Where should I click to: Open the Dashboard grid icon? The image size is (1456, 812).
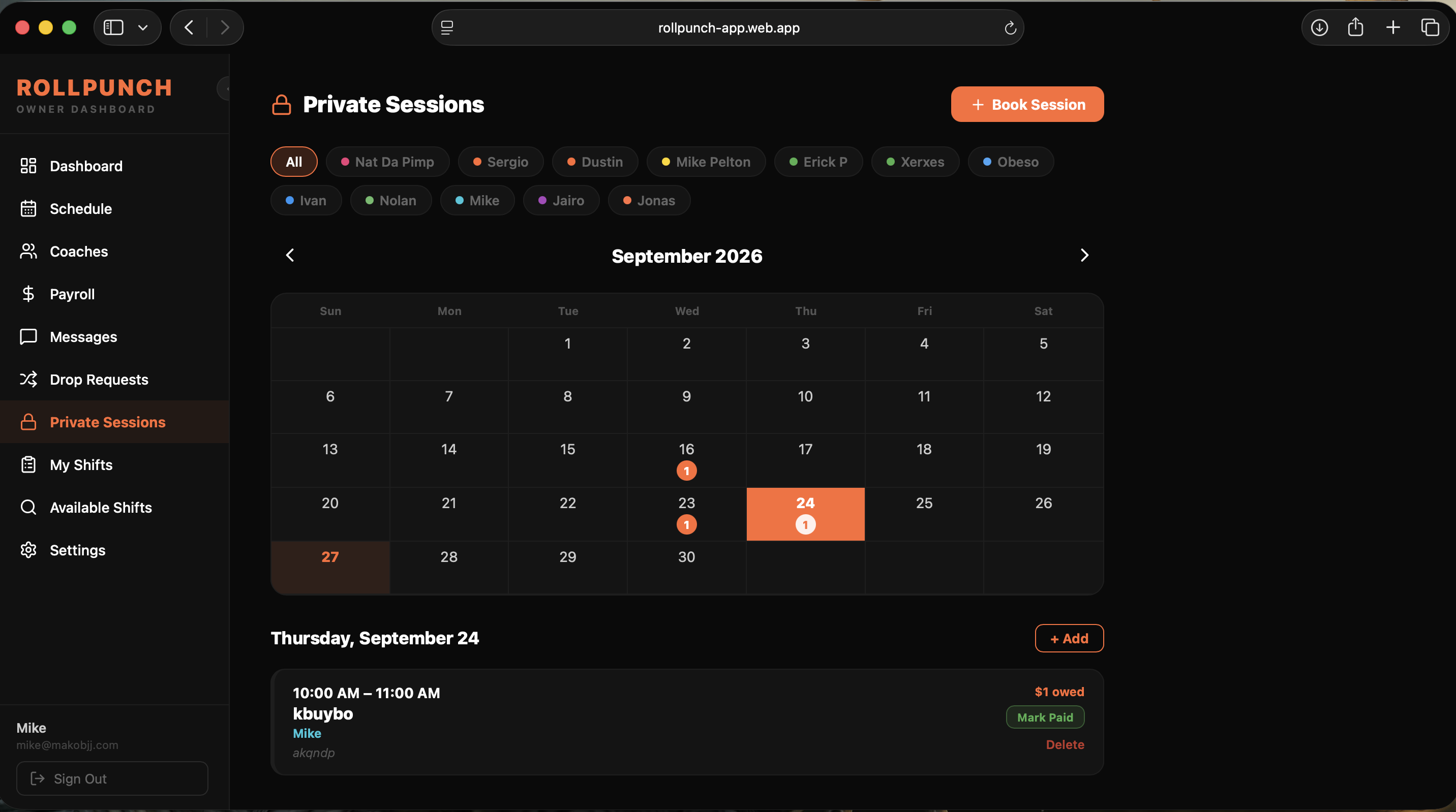(28, 166)
